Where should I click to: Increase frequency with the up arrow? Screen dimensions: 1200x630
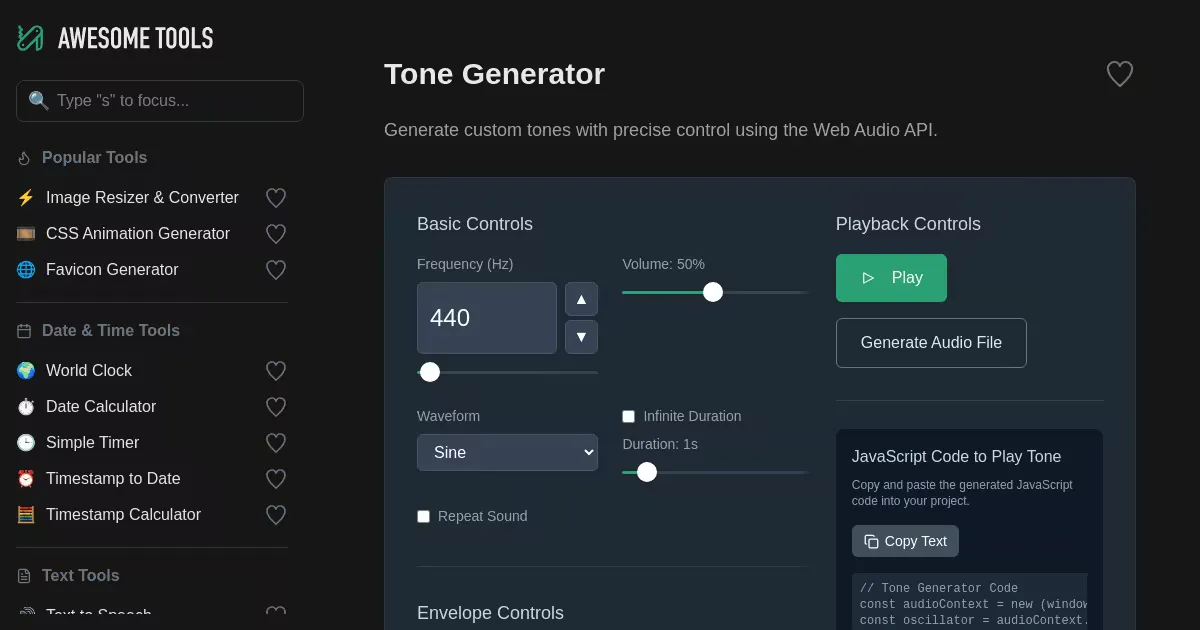click(581, 299)
